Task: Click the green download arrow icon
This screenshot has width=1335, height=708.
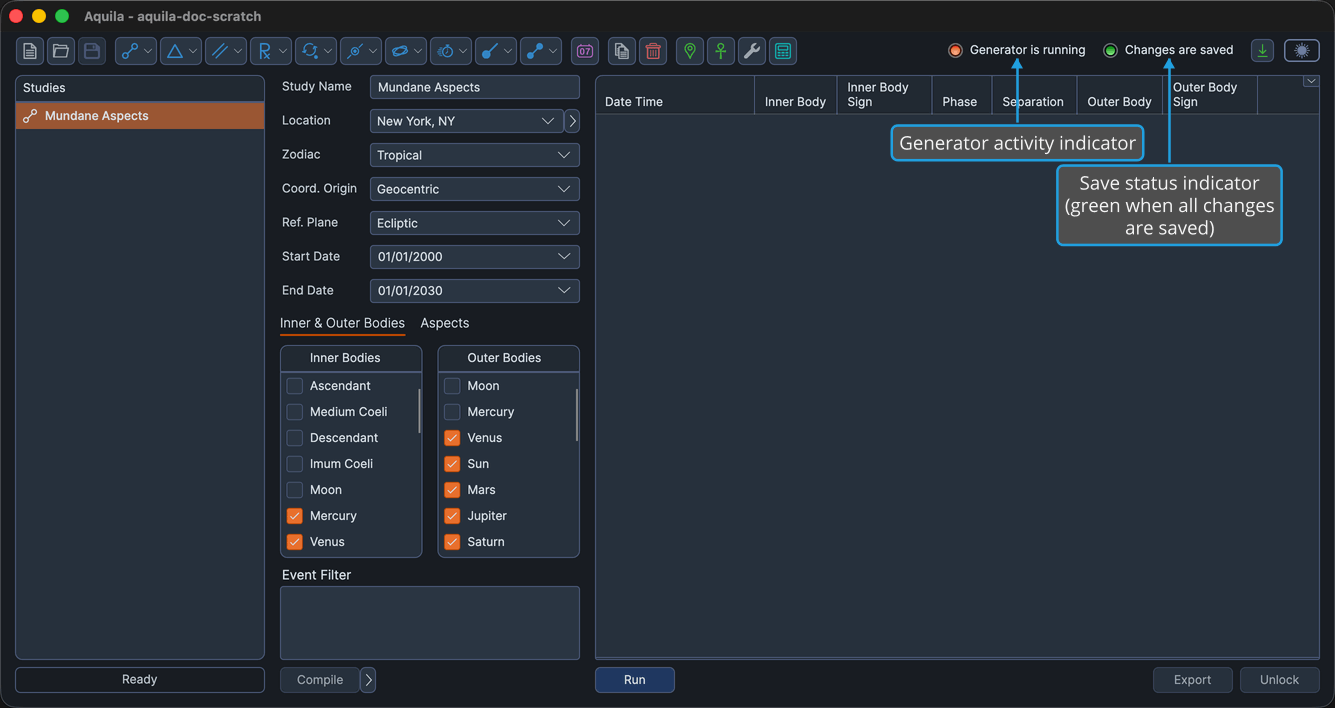Action: coord(1263,51)
